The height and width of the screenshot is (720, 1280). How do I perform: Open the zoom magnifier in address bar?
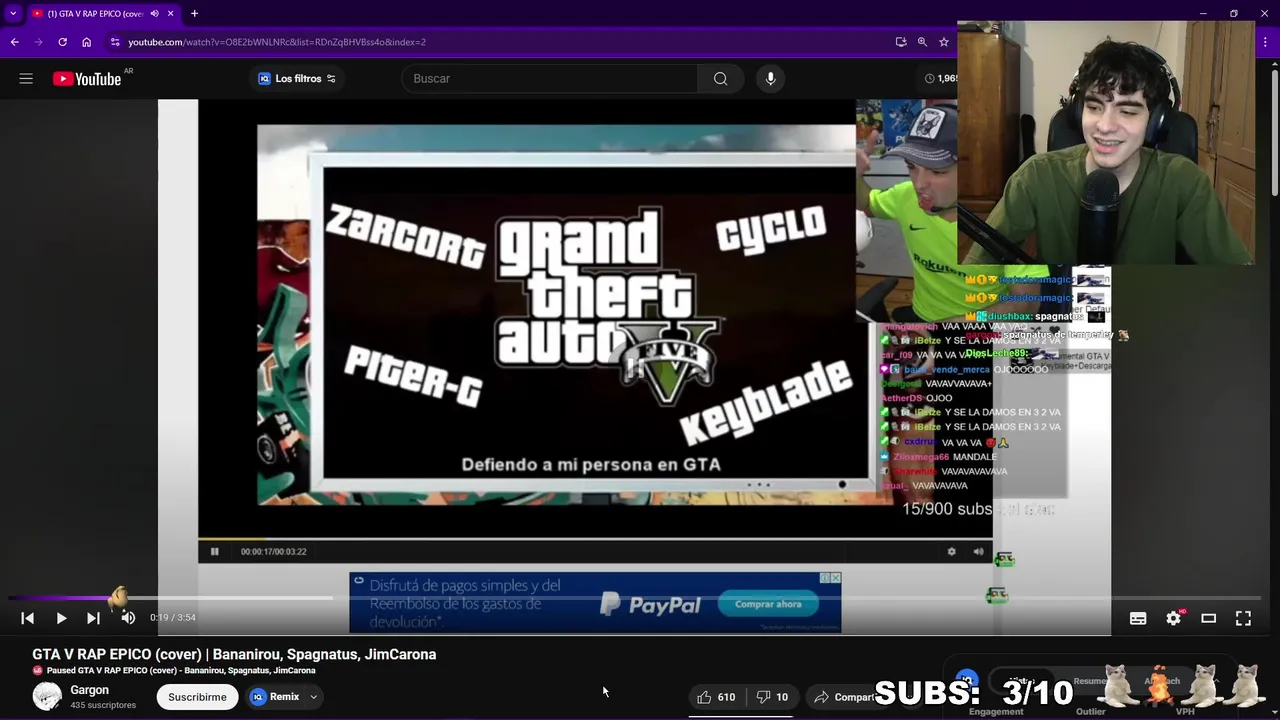922,42
